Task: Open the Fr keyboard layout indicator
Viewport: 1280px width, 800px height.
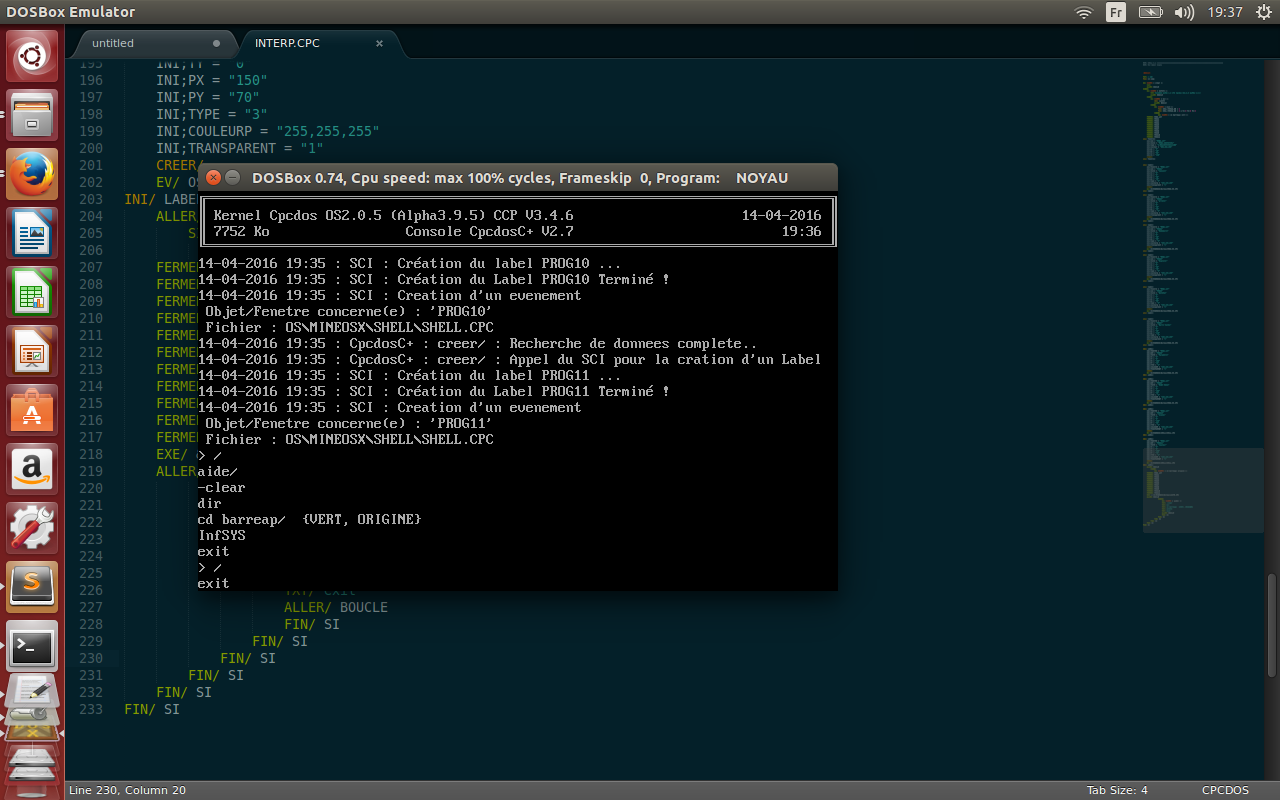Action: click(1116, 12)
